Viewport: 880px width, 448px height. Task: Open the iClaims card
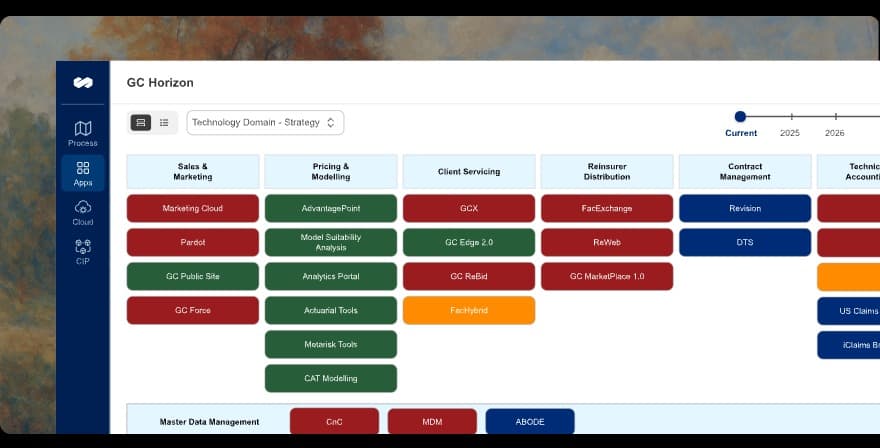pos(849,345)
